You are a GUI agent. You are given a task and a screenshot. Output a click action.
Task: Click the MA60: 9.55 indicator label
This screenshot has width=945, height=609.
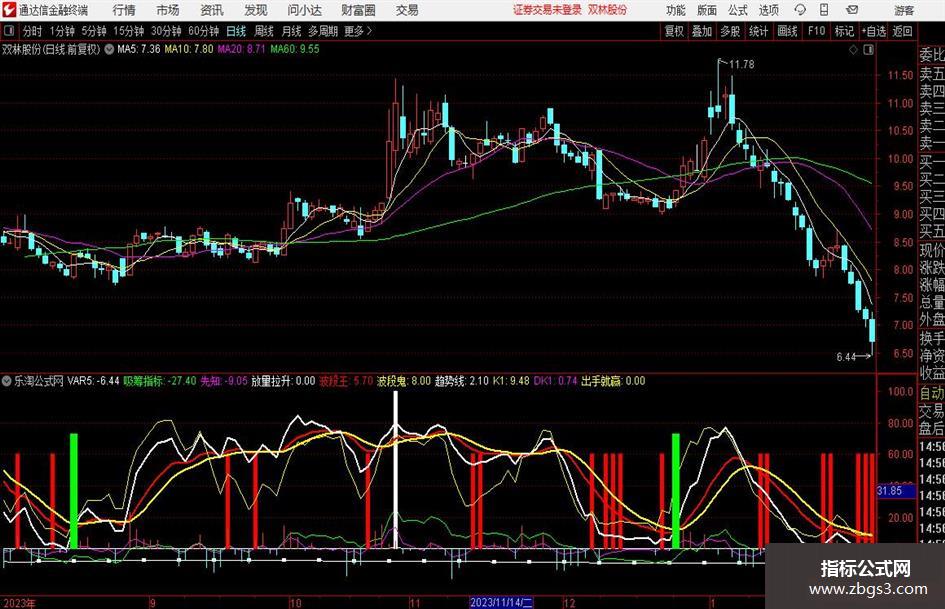point(295,49)
